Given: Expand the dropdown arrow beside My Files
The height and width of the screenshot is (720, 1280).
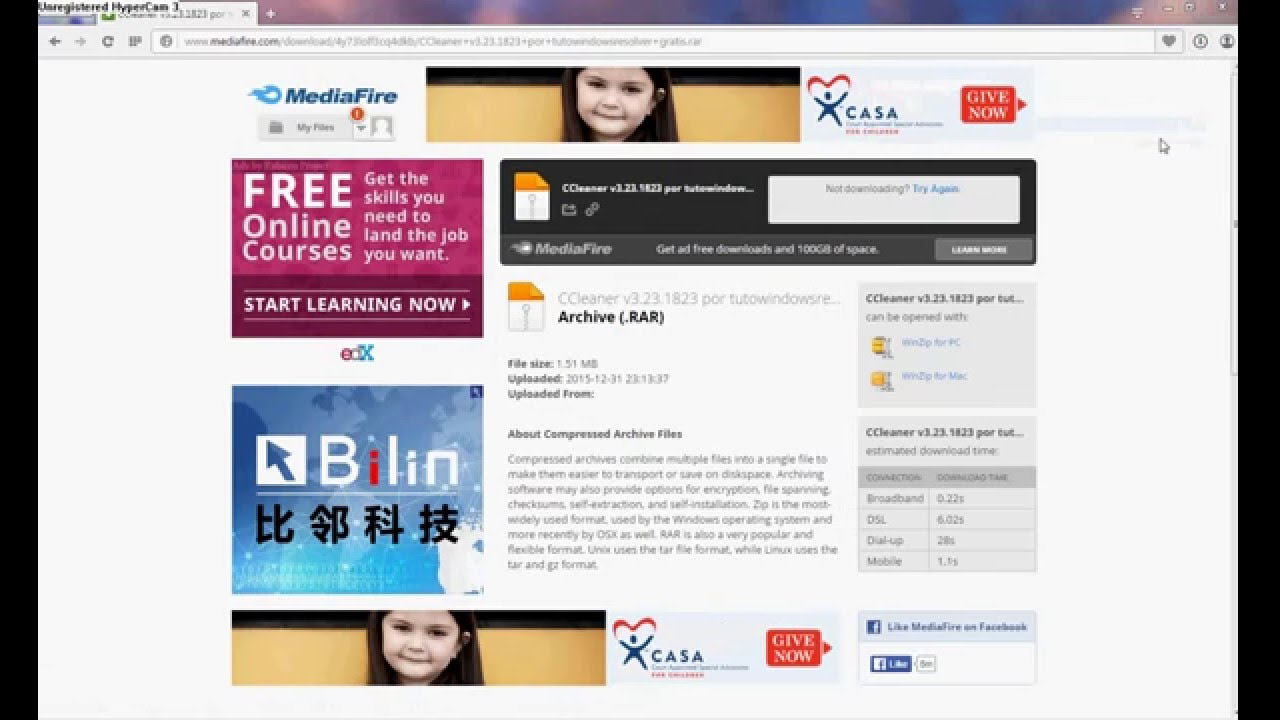Looking at the screenshot, I should click(360, 128).
